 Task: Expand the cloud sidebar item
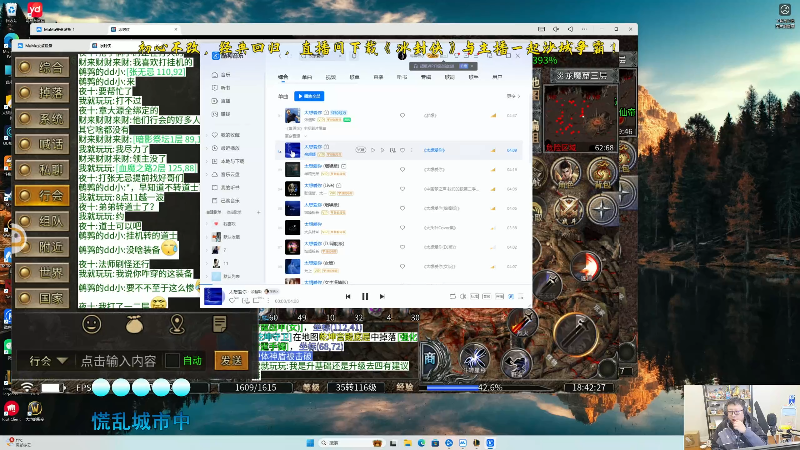[x=224, y=174]
